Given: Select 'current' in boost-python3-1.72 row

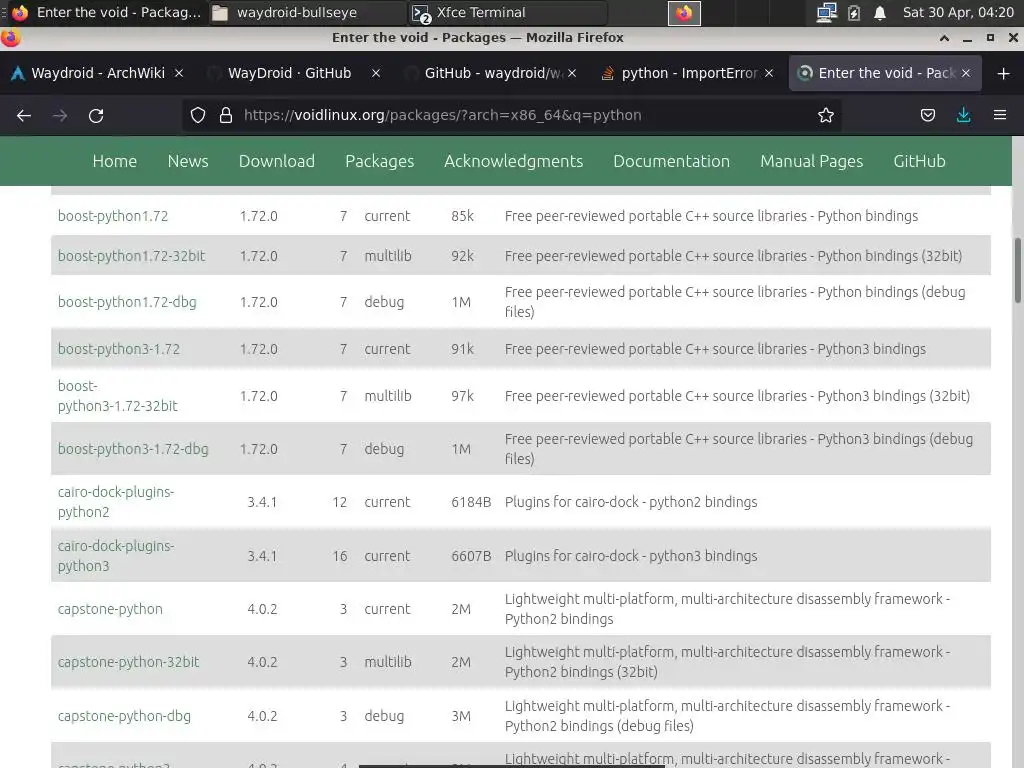Looking at the screenshot, I should click(x=387, y=349).
